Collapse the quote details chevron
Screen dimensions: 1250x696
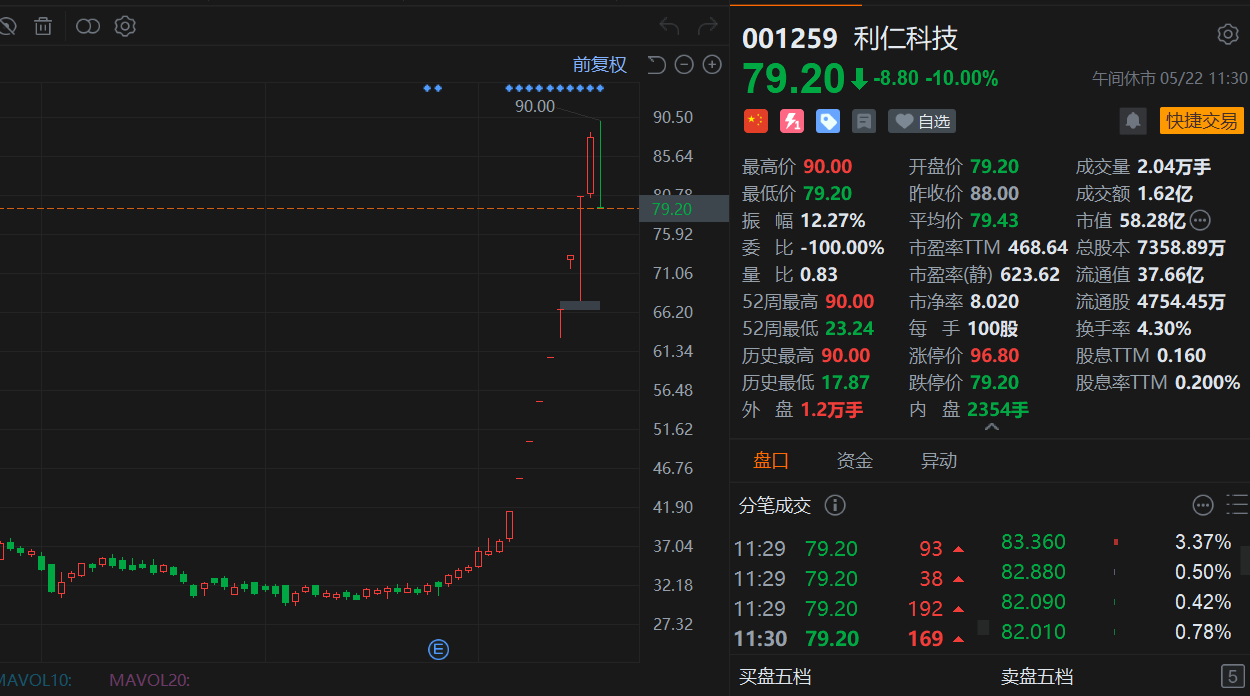pos(991,428)
